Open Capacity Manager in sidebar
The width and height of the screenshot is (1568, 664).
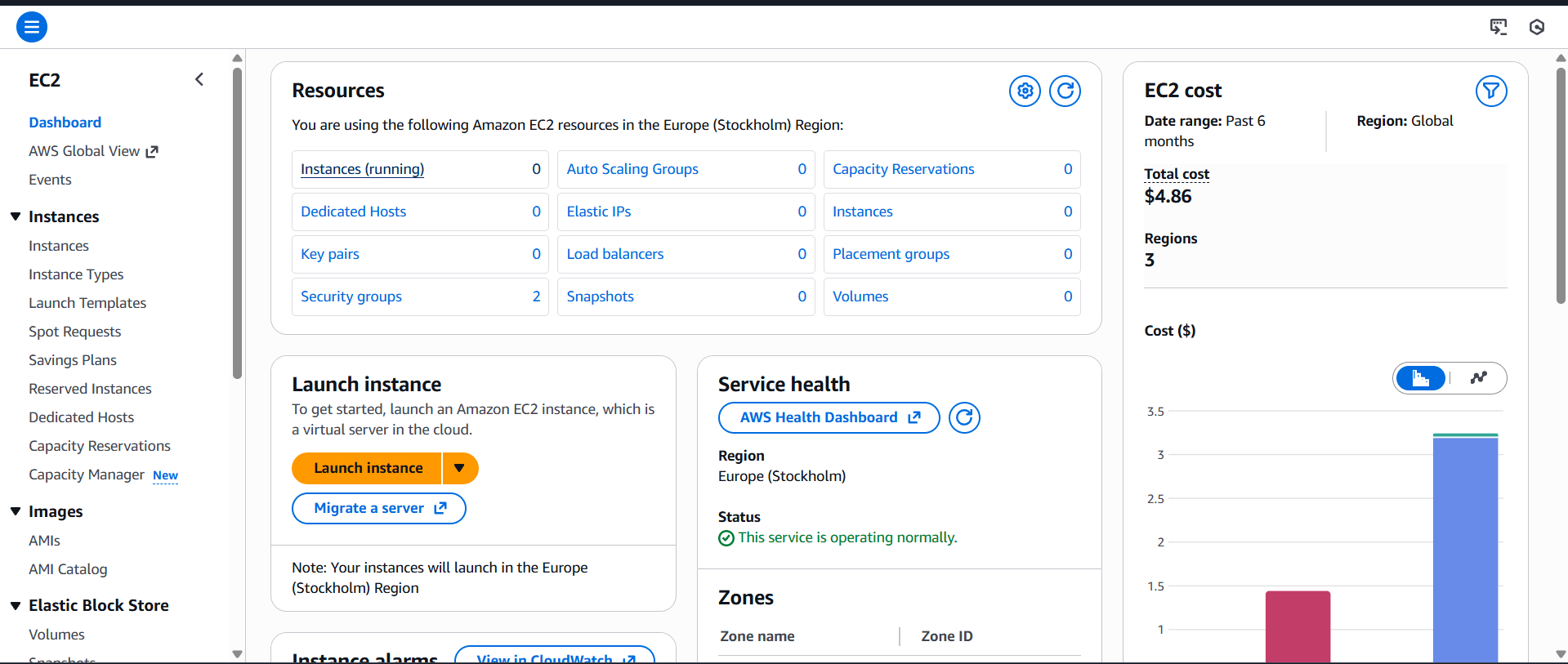coord(87,475)
